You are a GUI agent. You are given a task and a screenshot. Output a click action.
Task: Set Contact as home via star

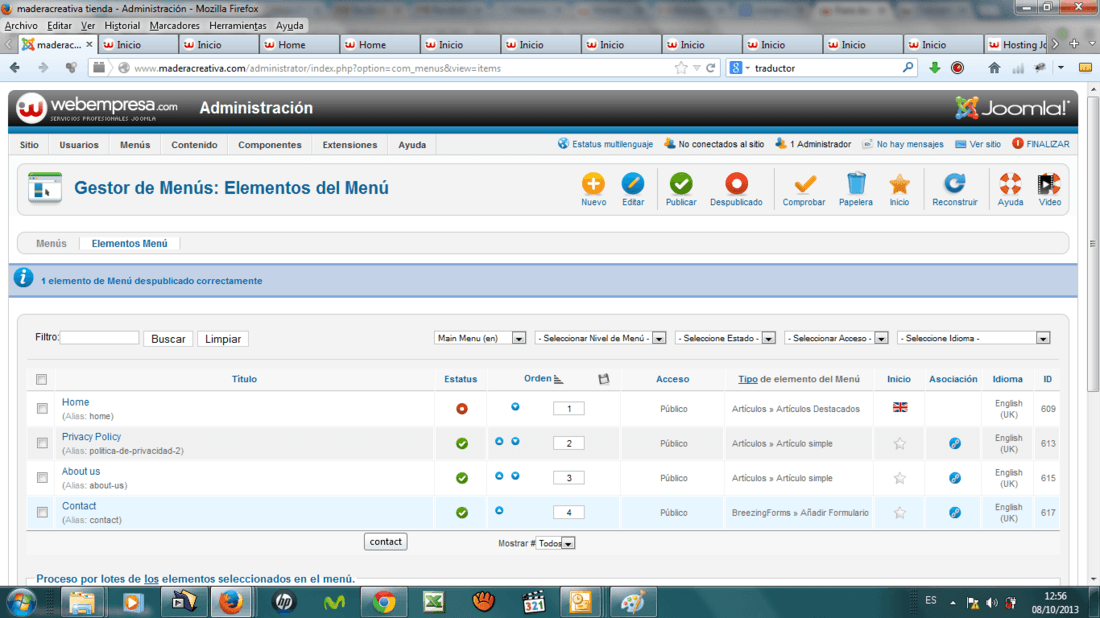[899, 513]
